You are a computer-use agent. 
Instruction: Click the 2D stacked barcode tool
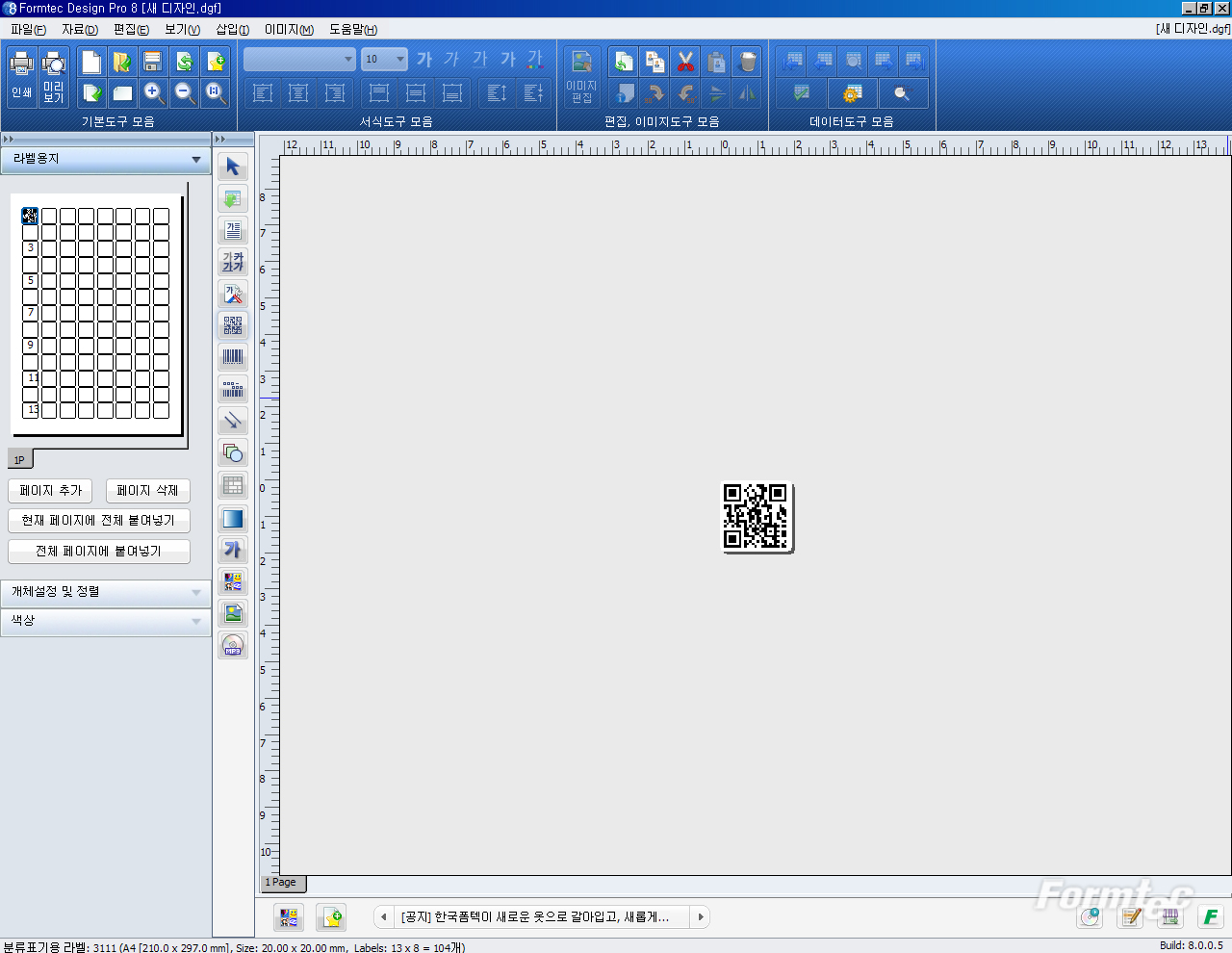(233, 389)
